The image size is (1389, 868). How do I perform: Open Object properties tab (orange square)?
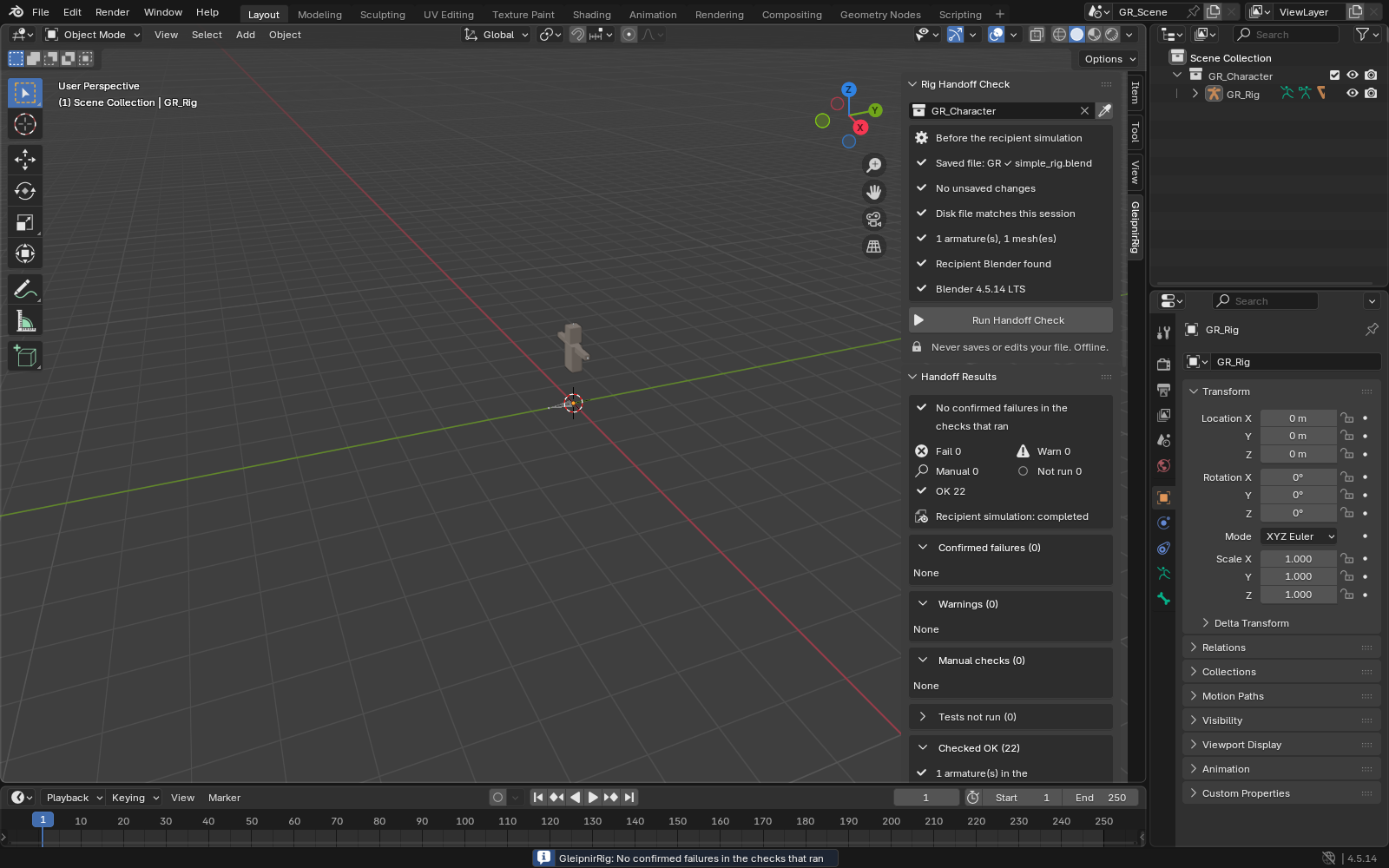1164,497
